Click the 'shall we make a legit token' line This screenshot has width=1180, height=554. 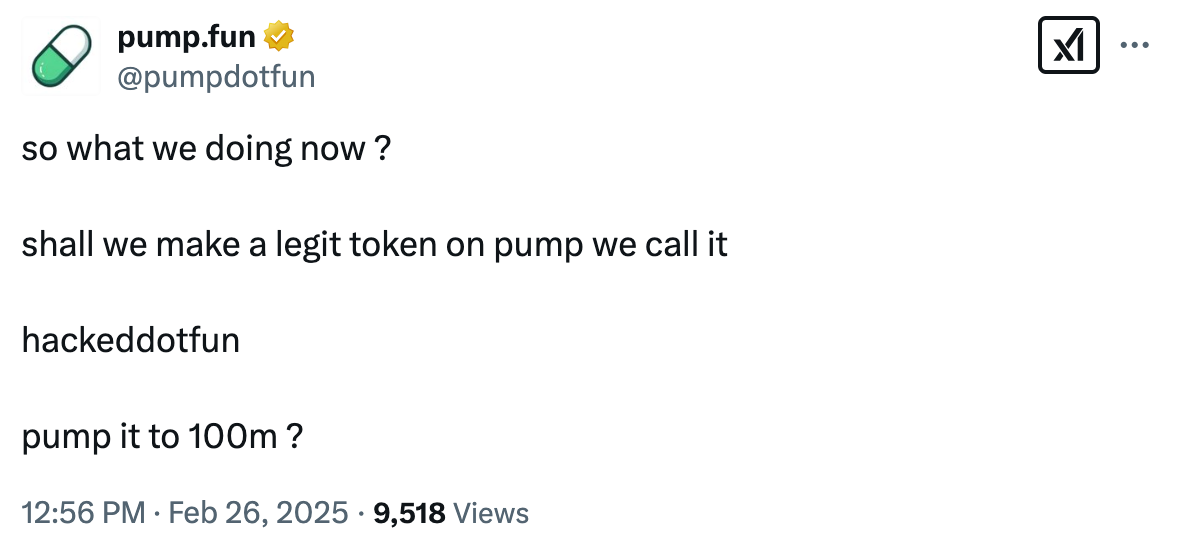(x=374, y=245)
